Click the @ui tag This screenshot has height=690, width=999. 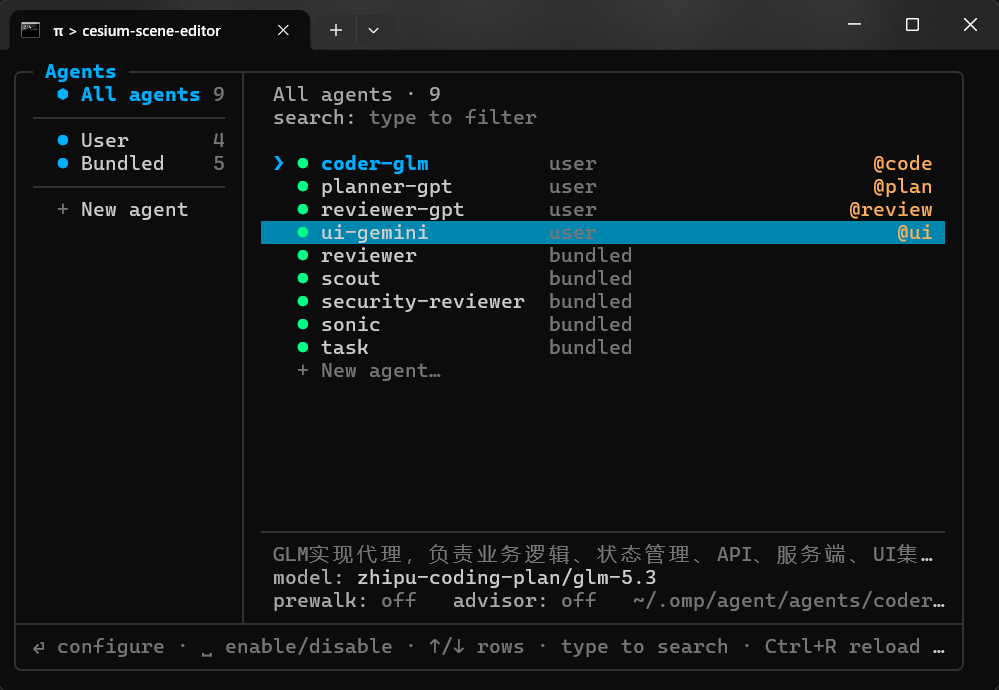click(x=915, y=233)
